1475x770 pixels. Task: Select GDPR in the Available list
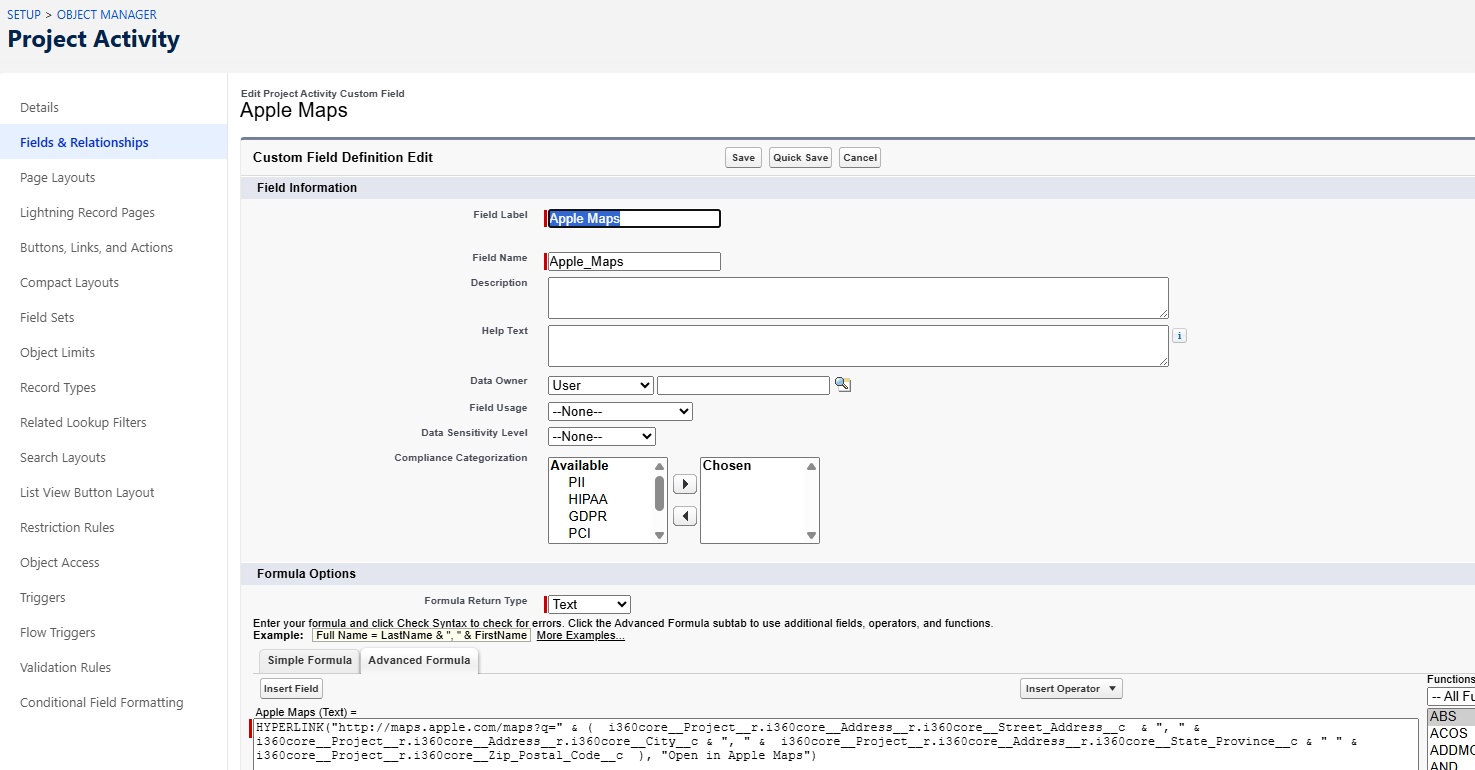pyautogui.click(x=587, y=516)
